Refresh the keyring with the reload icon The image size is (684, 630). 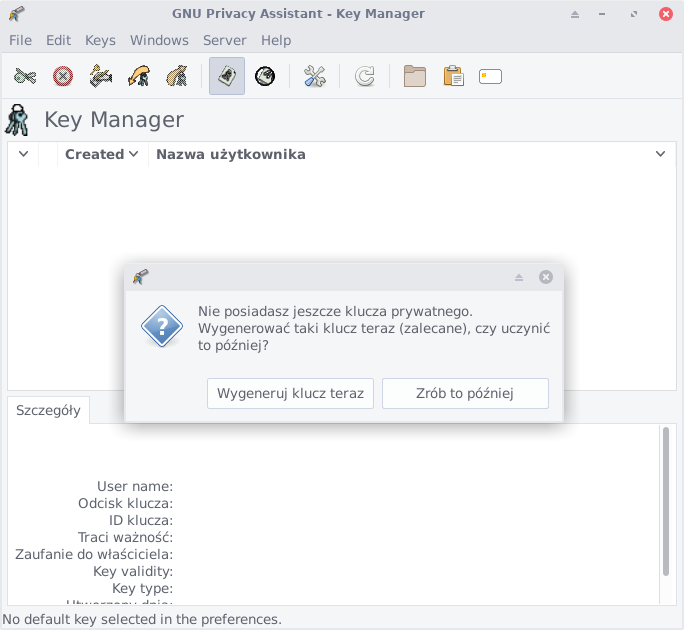(x=365, y=76)
